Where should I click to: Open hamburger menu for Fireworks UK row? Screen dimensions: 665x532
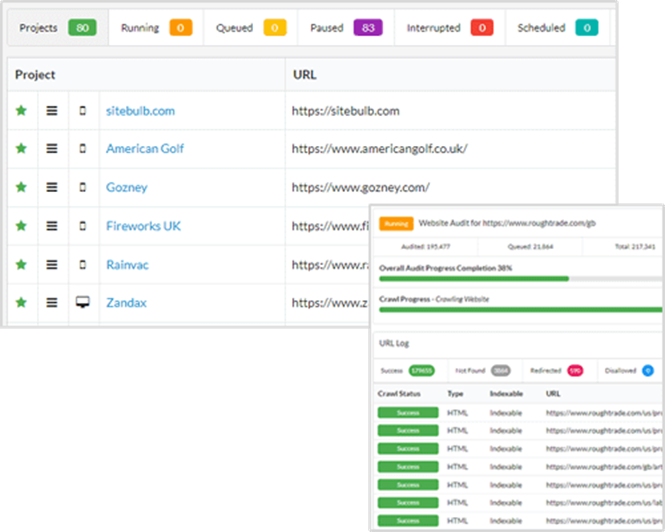pyautogui.click(x=52, y=226)
